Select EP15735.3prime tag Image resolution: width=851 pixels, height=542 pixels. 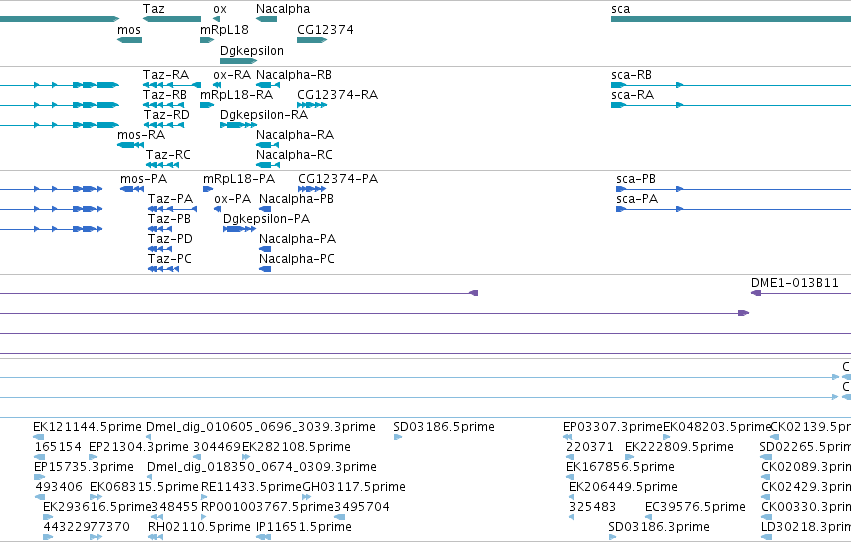coord(40,477)
